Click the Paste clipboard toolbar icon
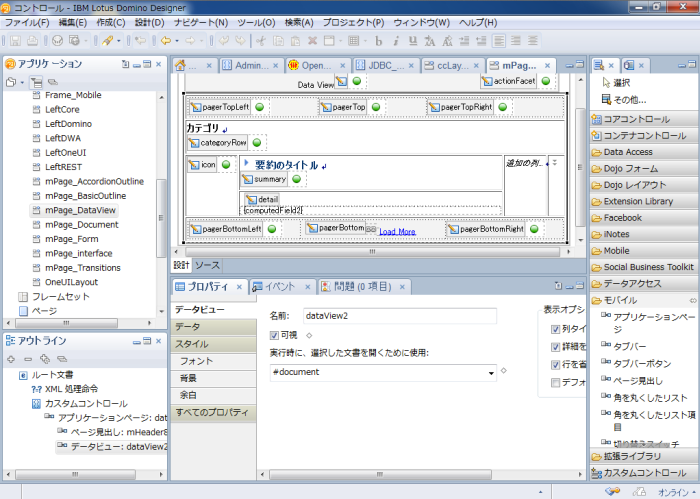The width and height of the screenshot is (700, 499). [x=295, y=41]
